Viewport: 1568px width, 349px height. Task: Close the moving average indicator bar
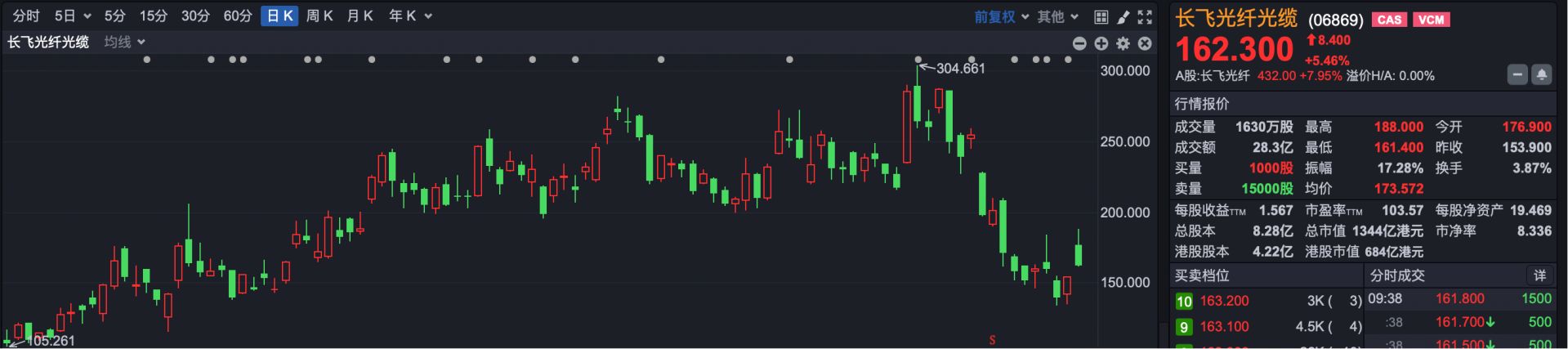1145,43
